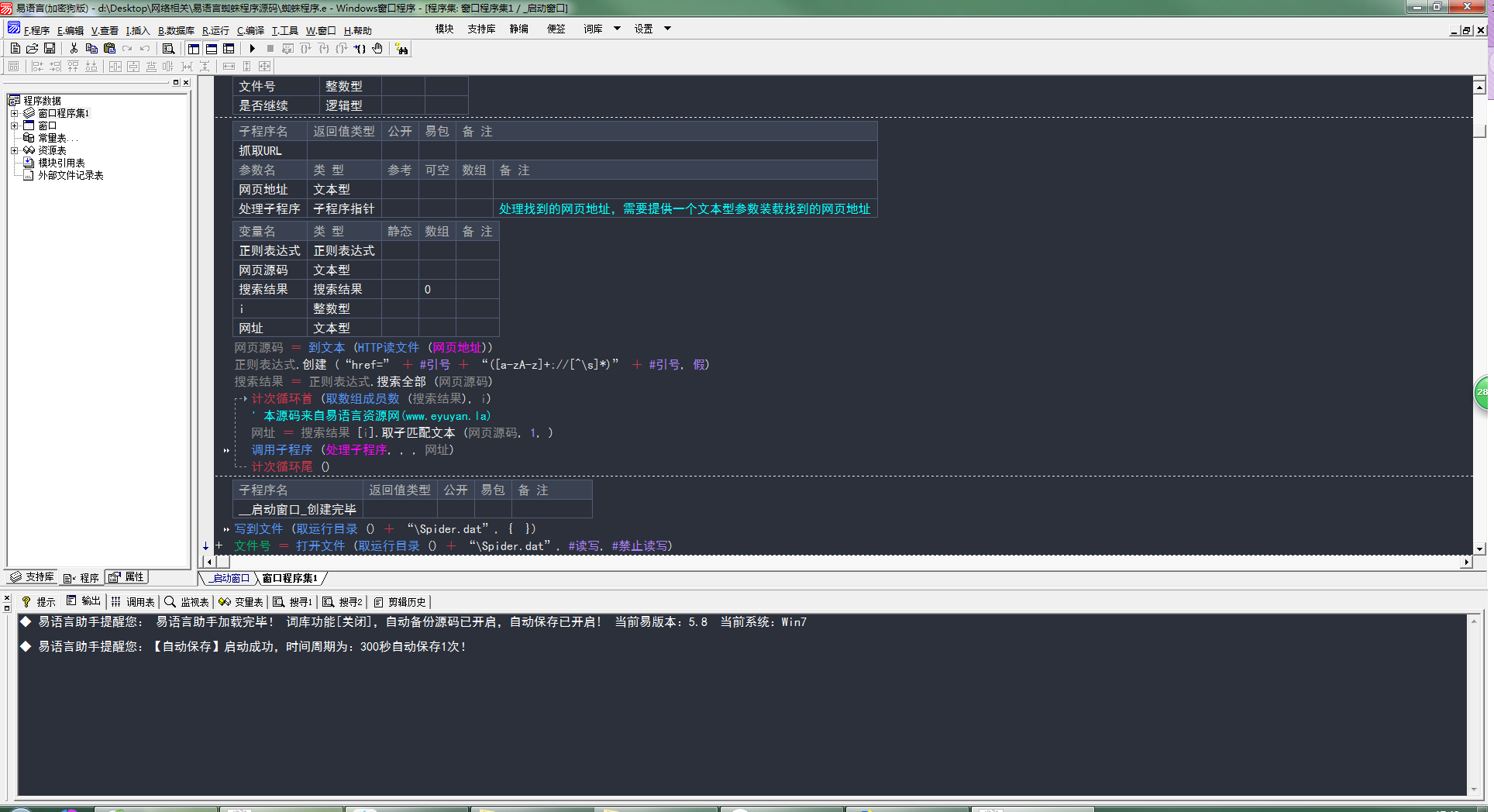1494x812 pixels.
Task: Open the 搜寻2 tab
Action: [x=343, y=602]
